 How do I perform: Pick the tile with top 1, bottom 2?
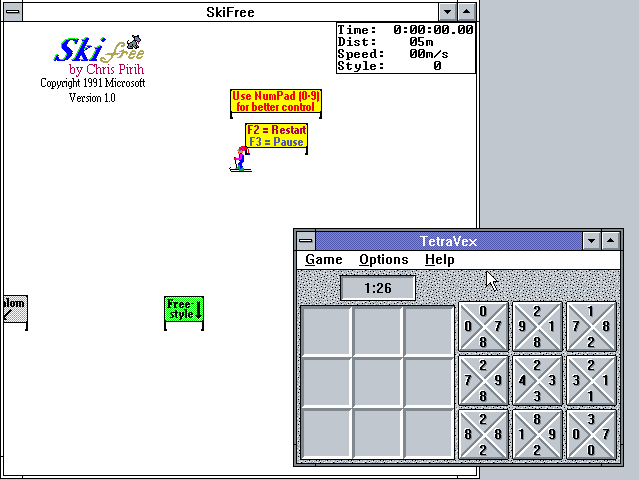(x=591, y=326)
